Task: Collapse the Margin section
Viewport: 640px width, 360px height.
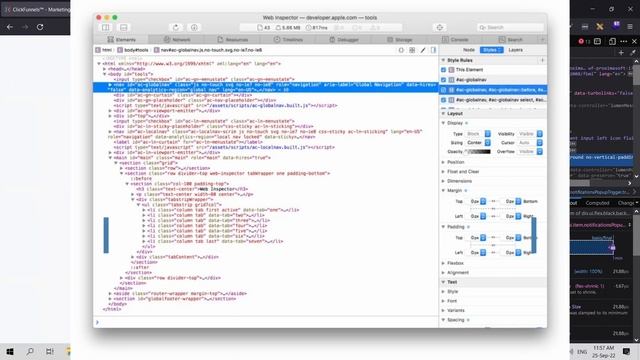Action: click(444, 191)
